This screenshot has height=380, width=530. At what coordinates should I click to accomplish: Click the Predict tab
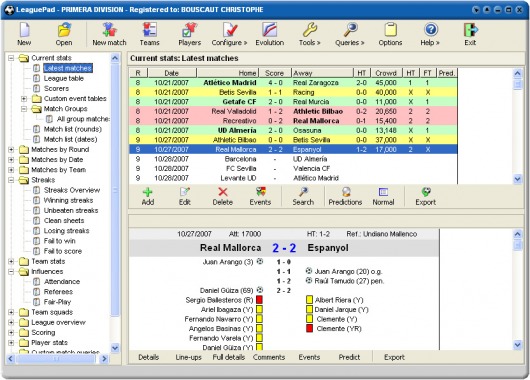tap(349, 357)
